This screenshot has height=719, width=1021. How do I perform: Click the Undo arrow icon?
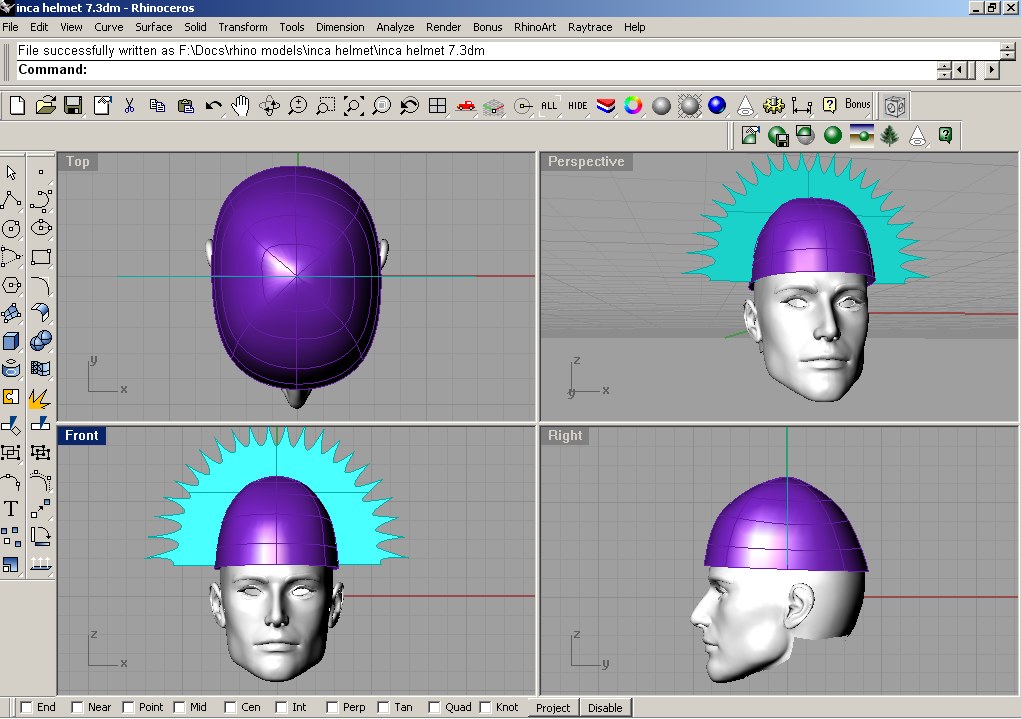[x=213, y=105]
